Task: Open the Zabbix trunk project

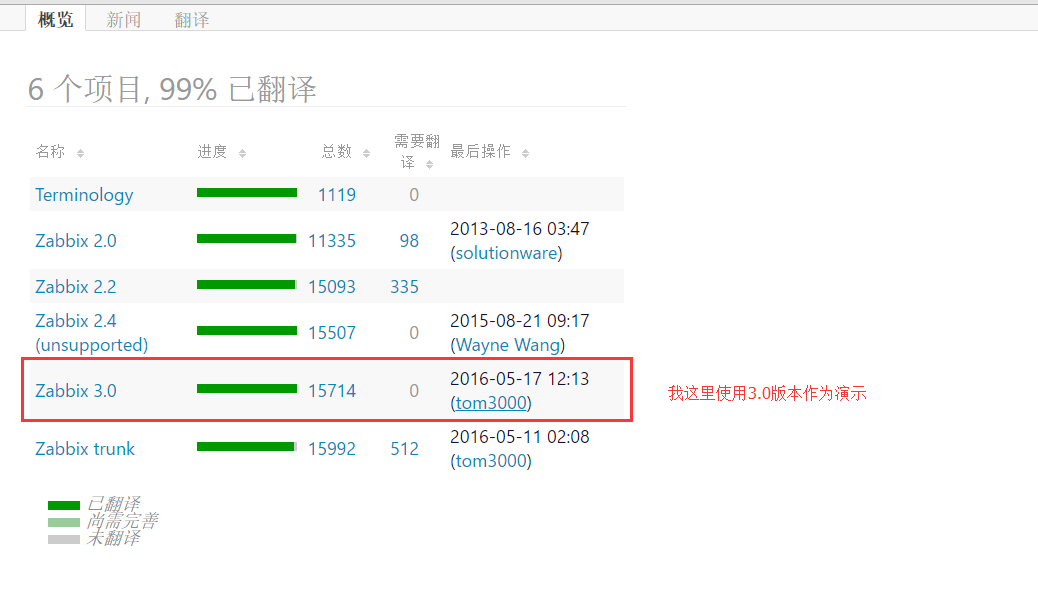Action: [85, 449]
